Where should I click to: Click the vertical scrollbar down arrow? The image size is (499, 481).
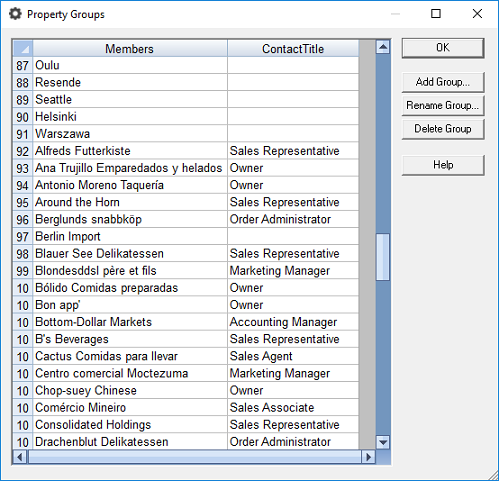[x=383, y=443]
